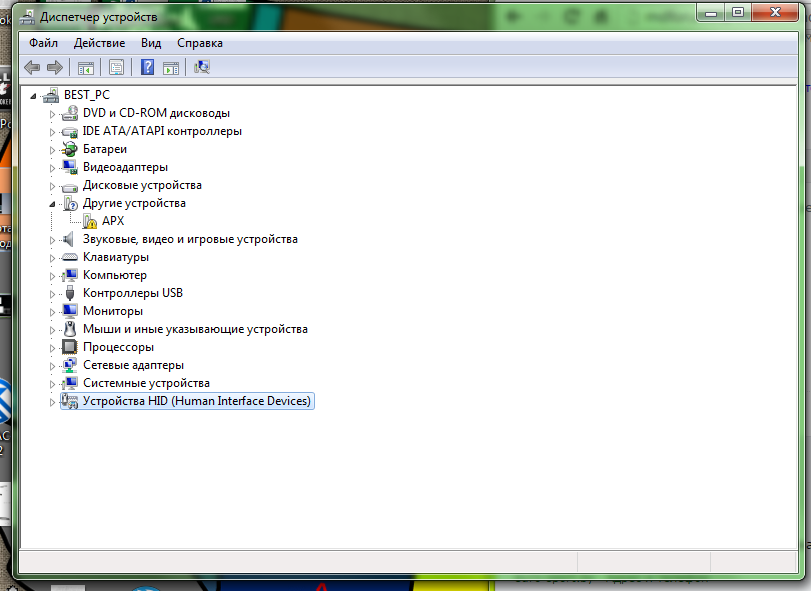Expand the Дисковые устройства node

(x=52, y=186)
